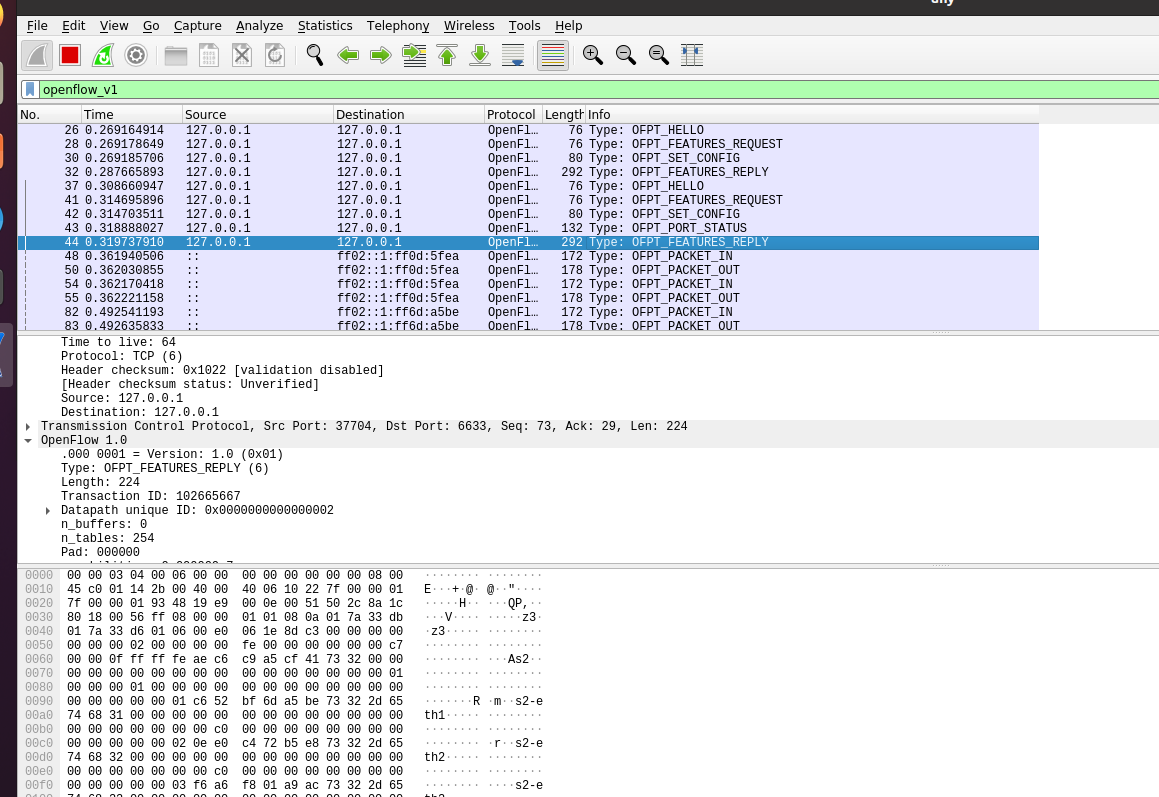Select packet 48 OFPT_PACKET_IN row

pyautogui.click(x=528, y=257)
